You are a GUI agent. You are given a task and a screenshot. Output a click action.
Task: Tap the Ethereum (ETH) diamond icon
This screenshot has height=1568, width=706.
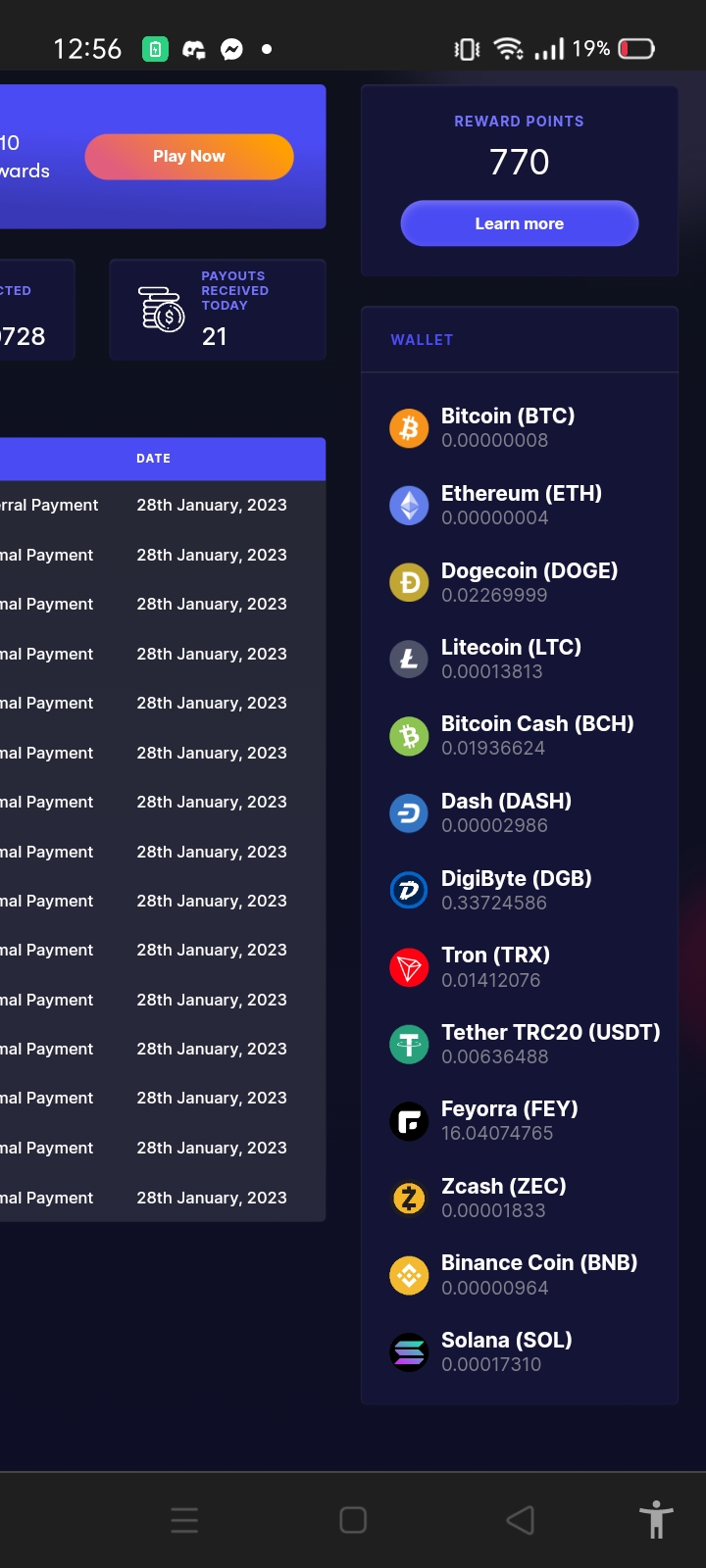[x=409, y=506]
